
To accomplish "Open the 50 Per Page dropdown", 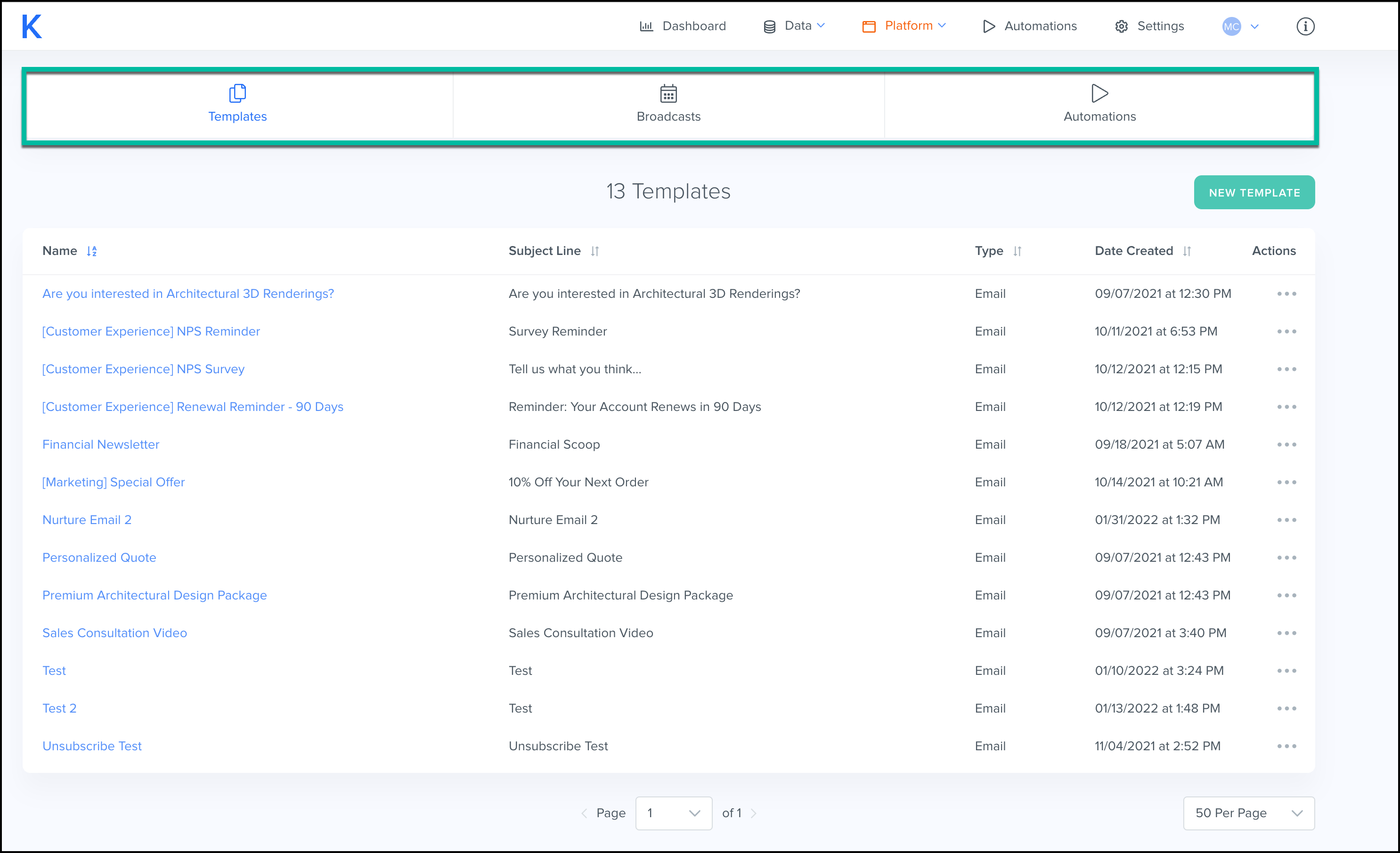I will pos(1248,813).
